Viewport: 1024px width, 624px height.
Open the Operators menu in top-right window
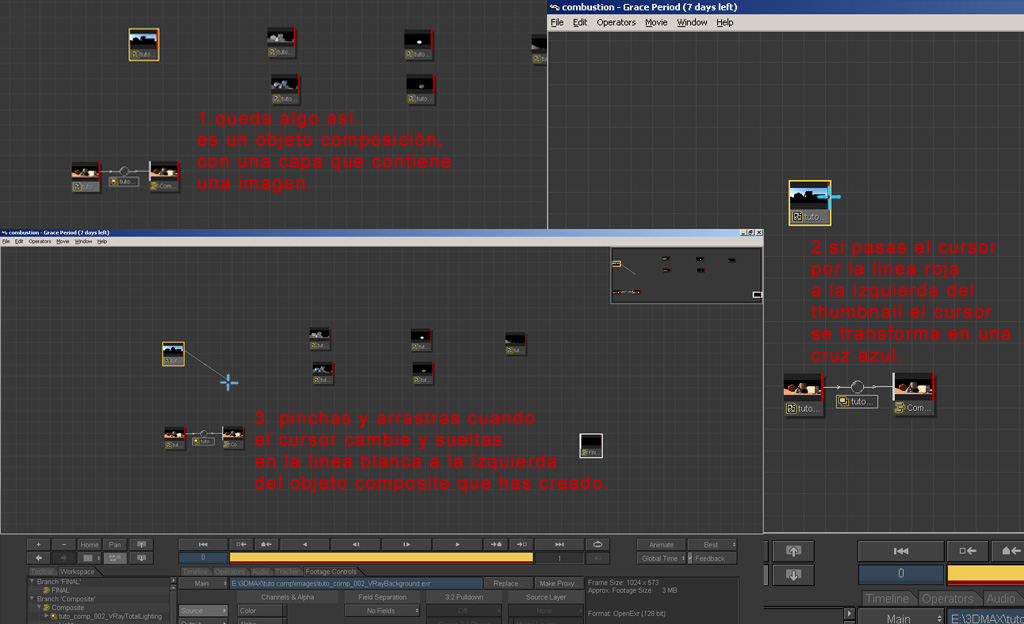click(616, 22)
